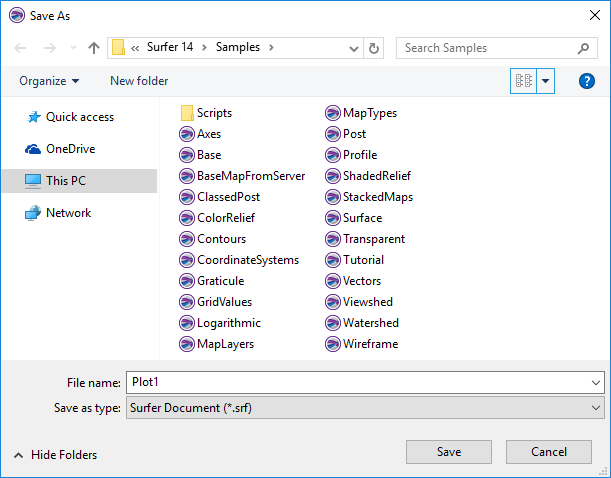
Task: Select the Logarithmic file icon
Action: [187, 323]
